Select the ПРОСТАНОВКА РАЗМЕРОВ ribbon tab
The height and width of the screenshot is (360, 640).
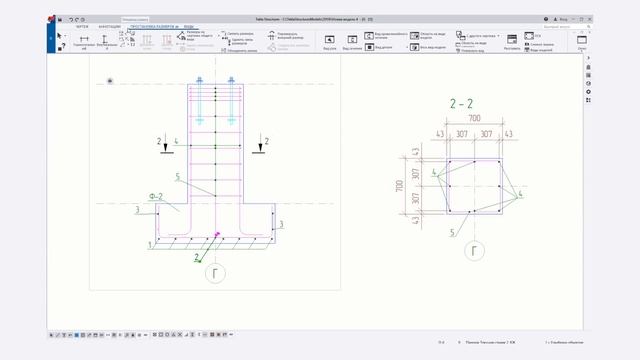coord(154,27)
